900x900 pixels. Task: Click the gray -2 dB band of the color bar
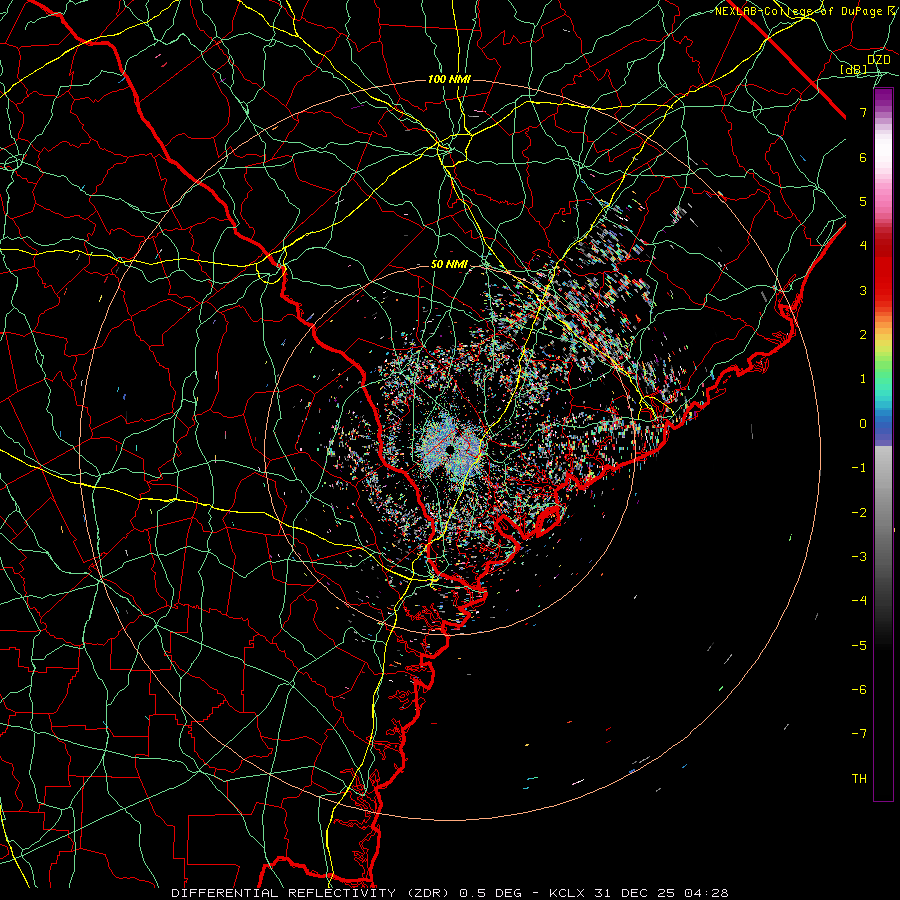point(883,513)
